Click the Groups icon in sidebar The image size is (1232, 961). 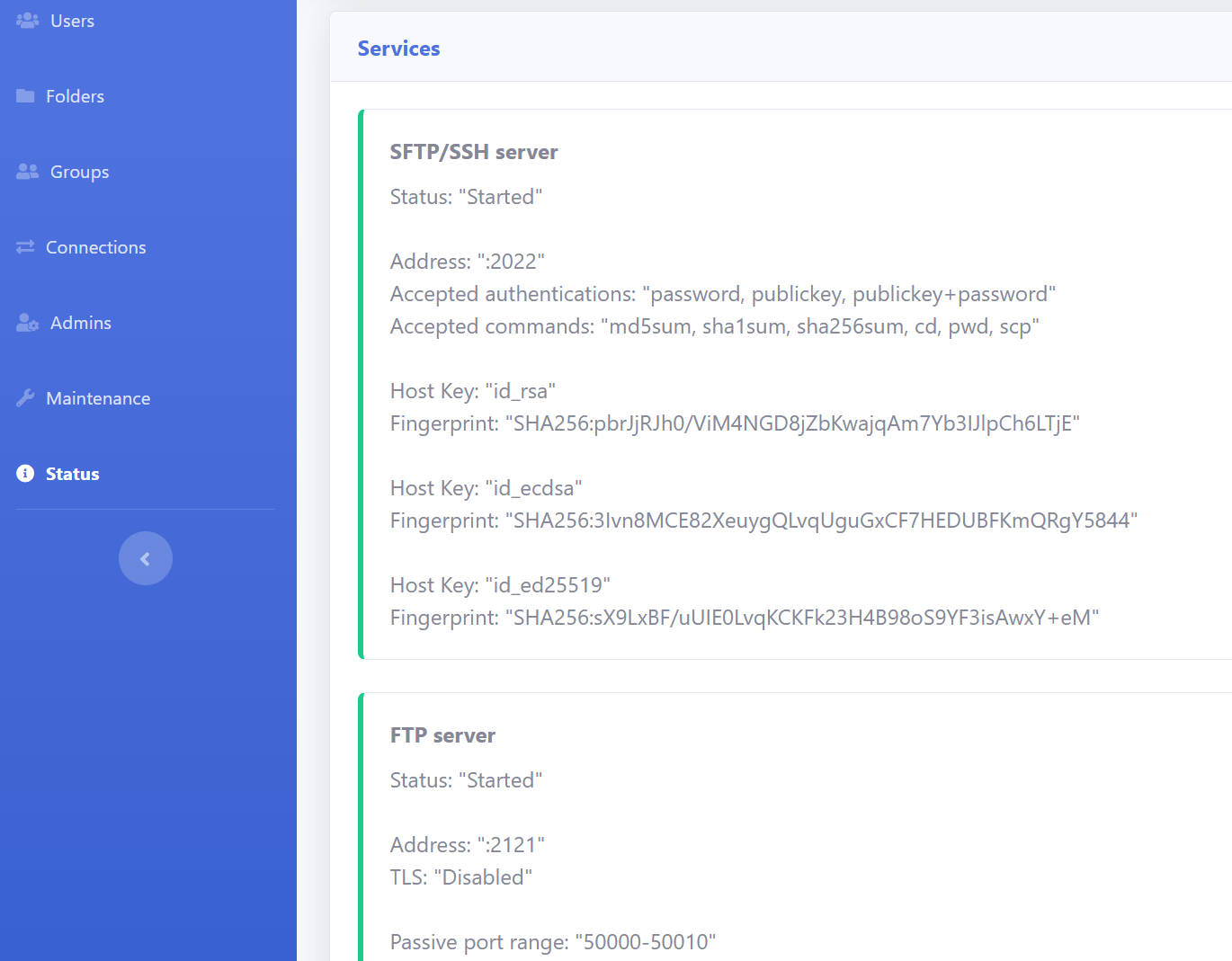27,171
